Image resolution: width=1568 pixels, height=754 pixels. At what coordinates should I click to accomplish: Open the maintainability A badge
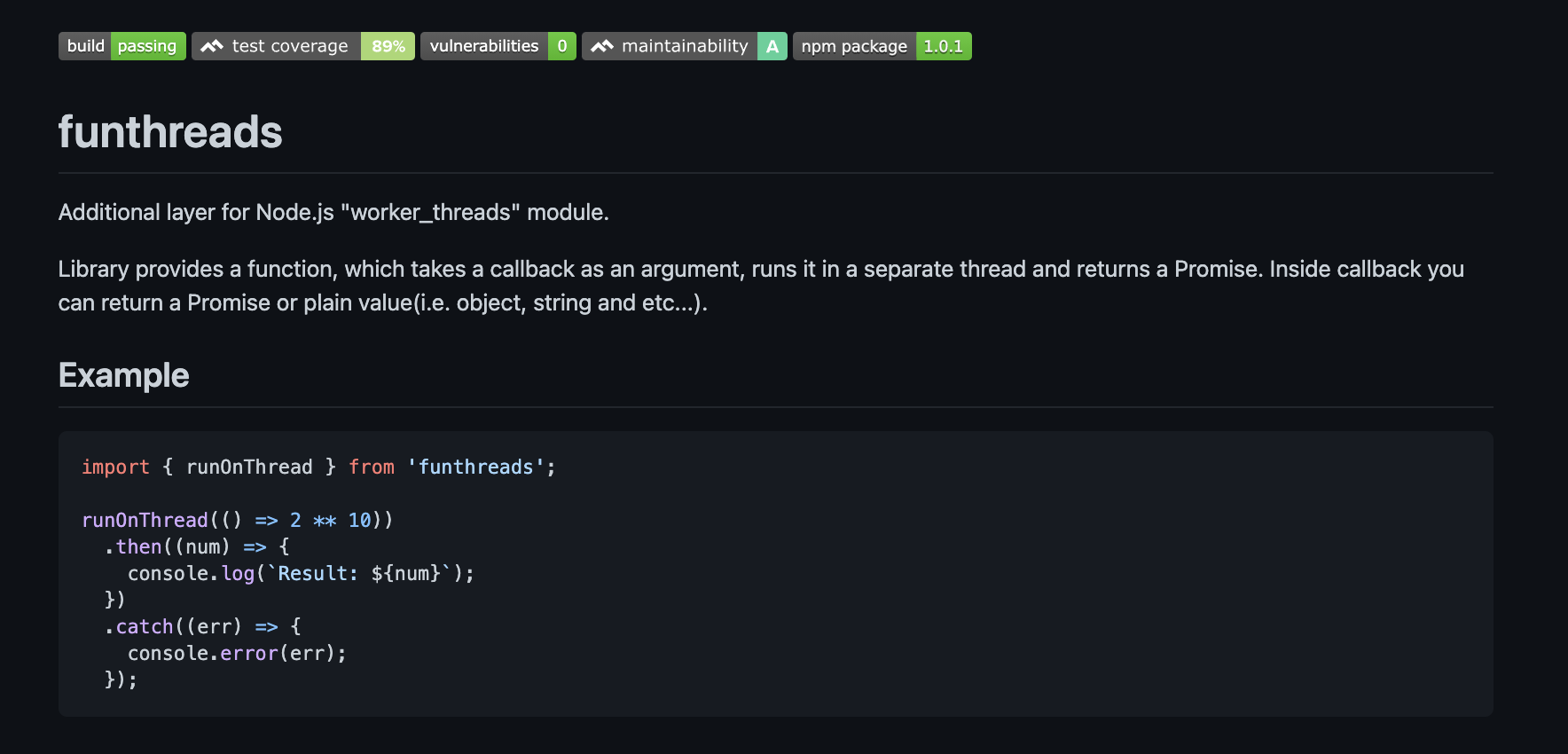click(685, 46)
